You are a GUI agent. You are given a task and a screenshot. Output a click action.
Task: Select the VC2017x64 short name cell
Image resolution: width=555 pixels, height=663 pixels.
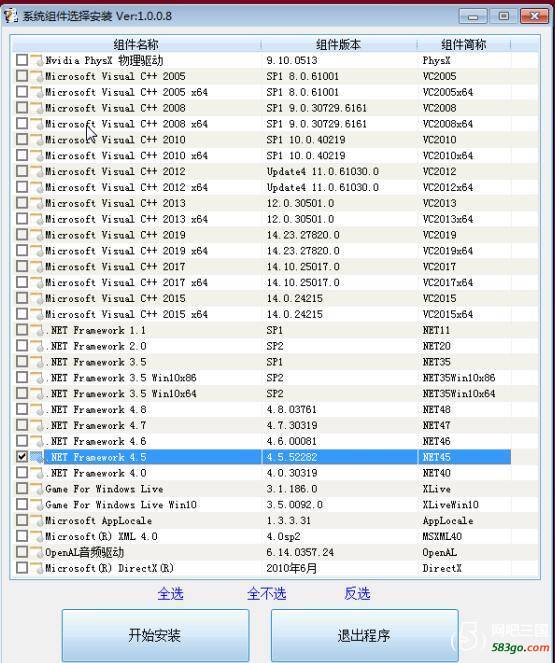[448, 282]
